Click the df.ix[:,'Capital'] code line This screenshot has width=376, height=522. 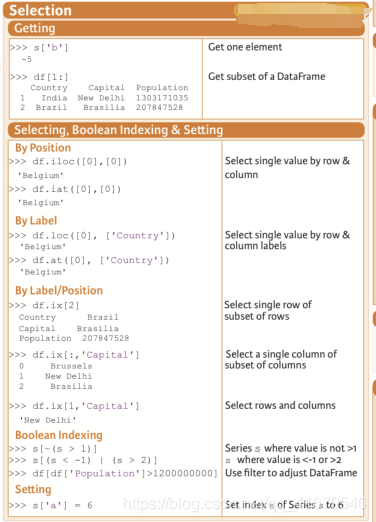click(x=74, y=355)
